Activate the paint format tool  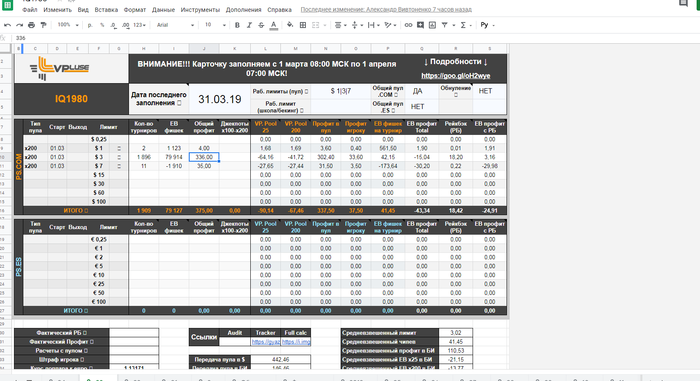(43, 25)
